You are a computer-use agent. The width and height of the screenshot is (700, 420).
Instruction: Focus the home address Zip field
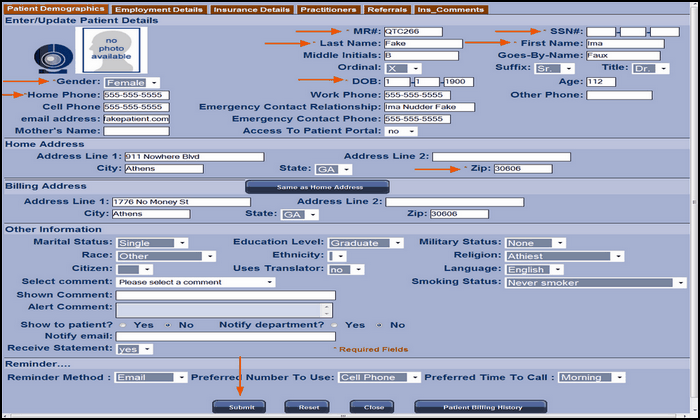[x=520, y=168]
